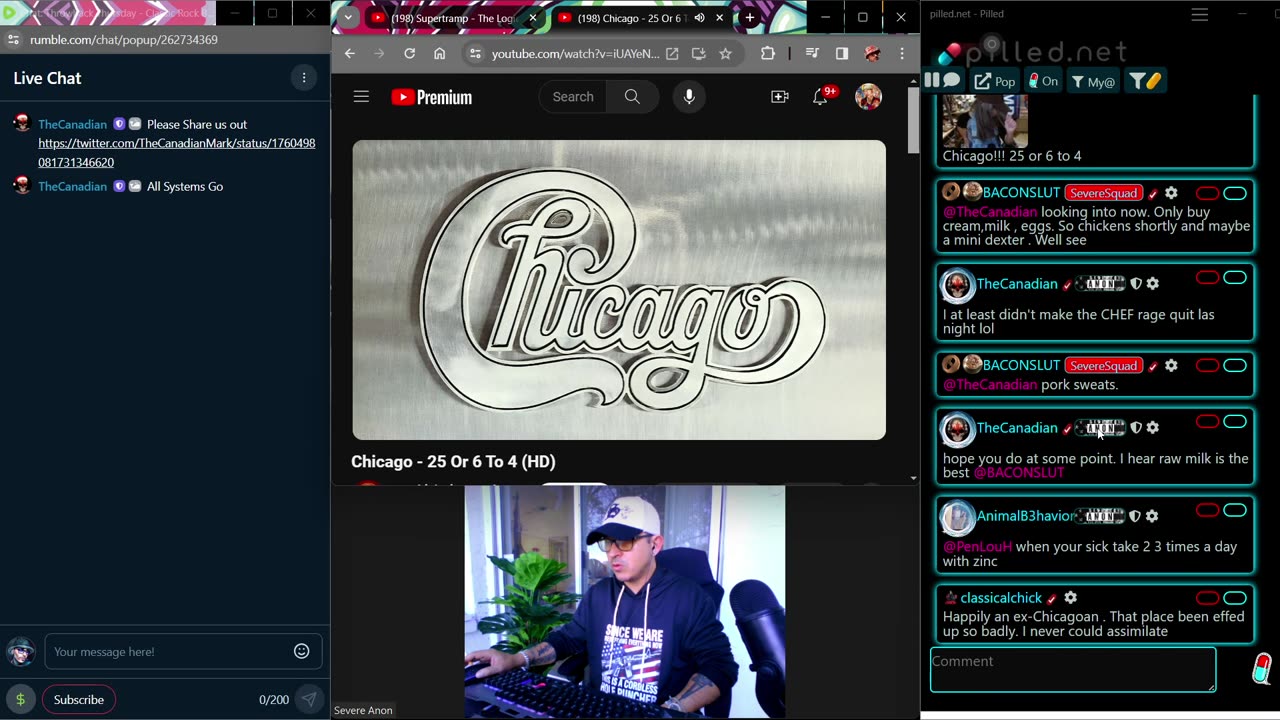Screen dimensions: 1280x720
Task: Toggle red pill on AnimalB3havior message
Action: [1208, 510]
